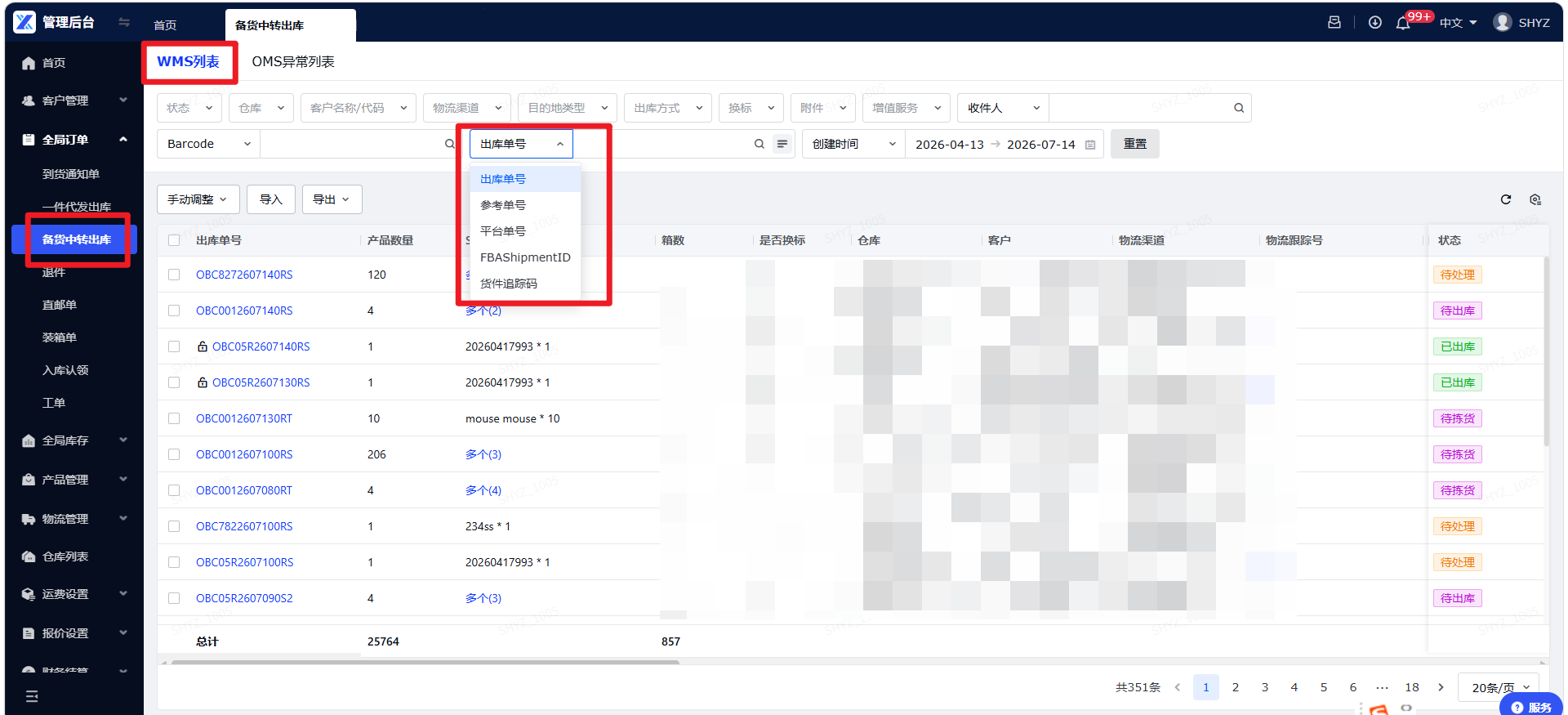This screenshot has width=1568, height=715.
Task: Click the hamburger menu icon at sidebar bottom
Action: [32, 696]
